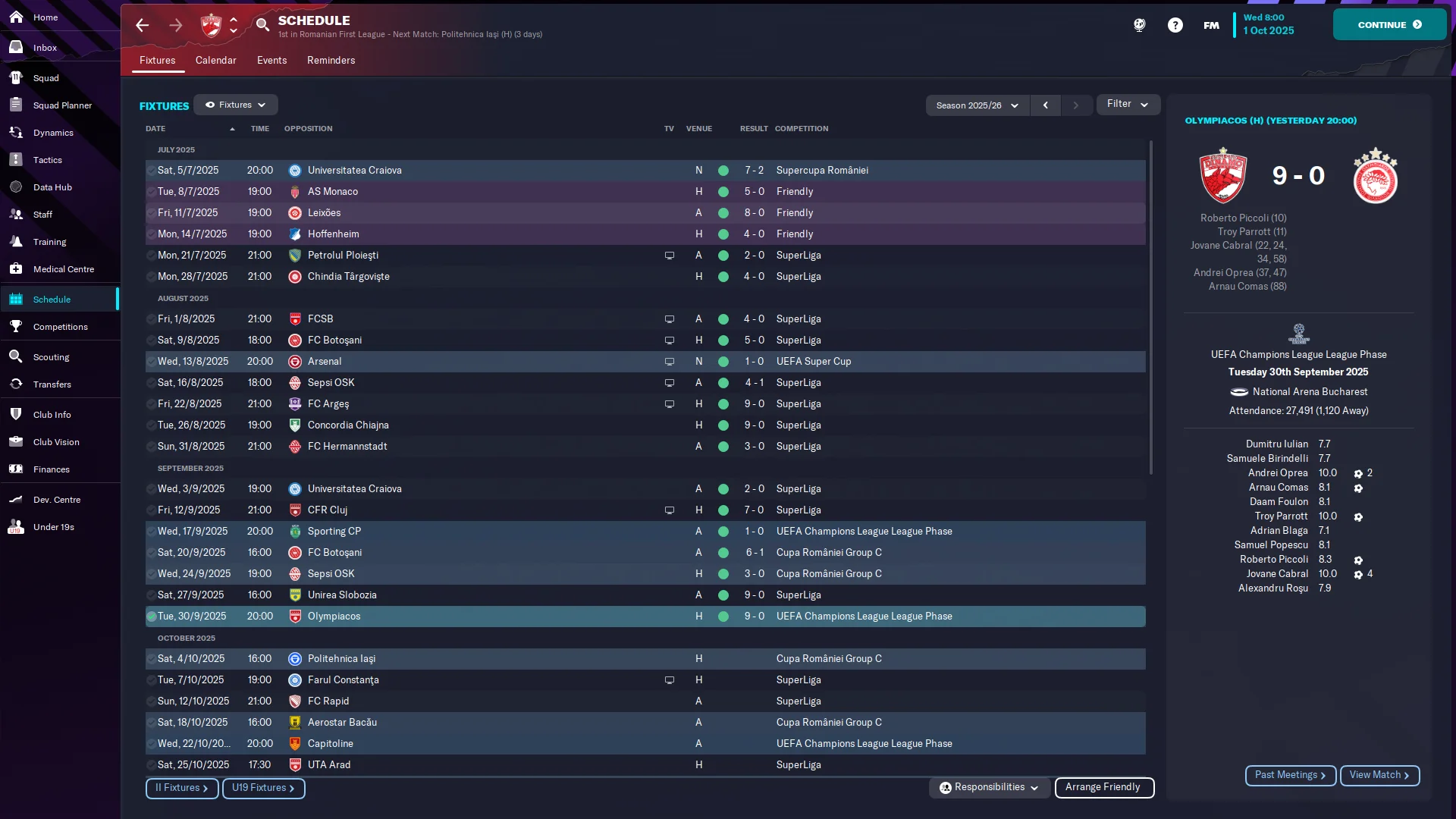The height and width of the screenshot is (819, 1456).
Task: Switch to the Calendar tab
Action: [x=215, y=60]
